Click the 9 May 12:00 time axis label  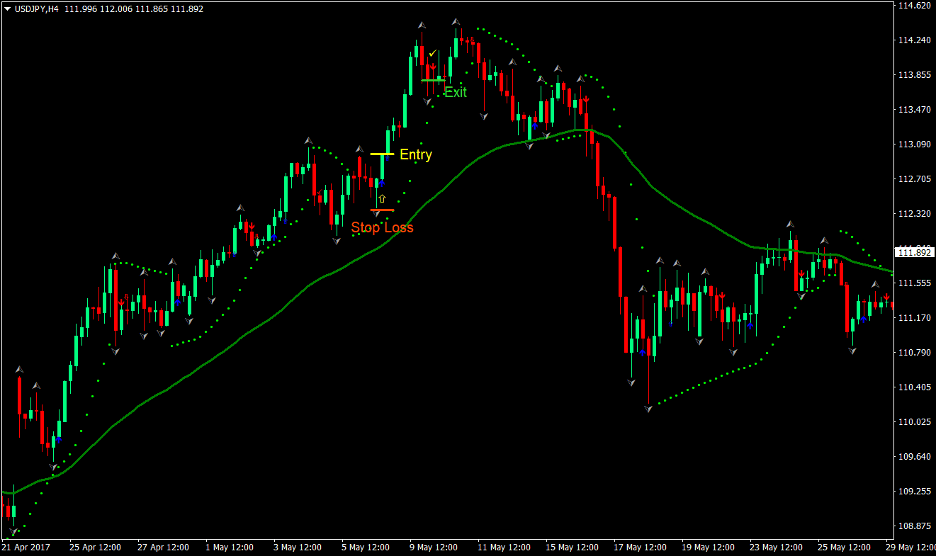point(435,547)
